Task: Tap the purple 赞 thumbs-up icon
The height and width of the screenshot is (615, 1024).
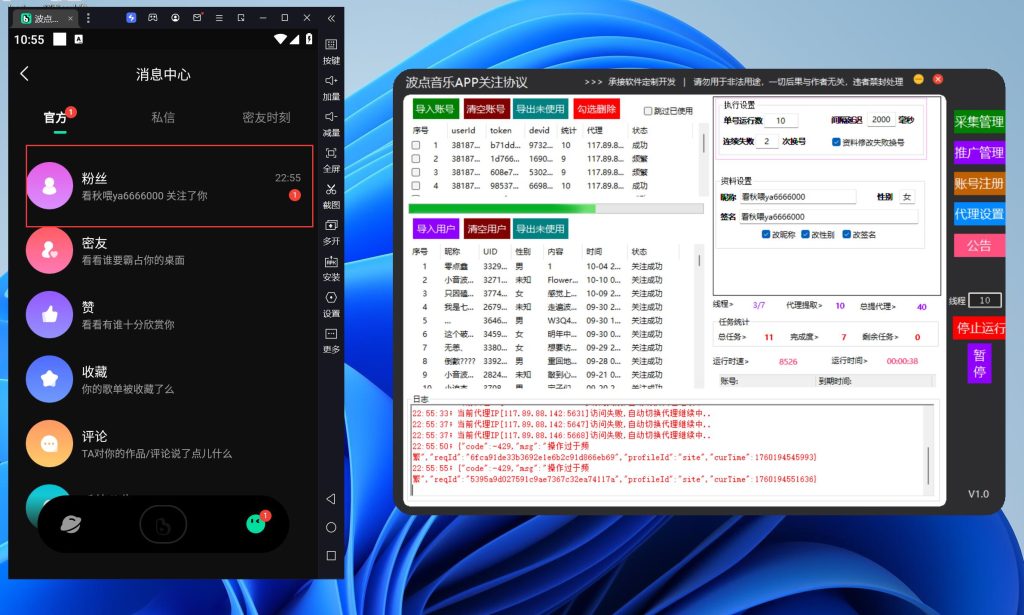Action: (x=49, y=315)
